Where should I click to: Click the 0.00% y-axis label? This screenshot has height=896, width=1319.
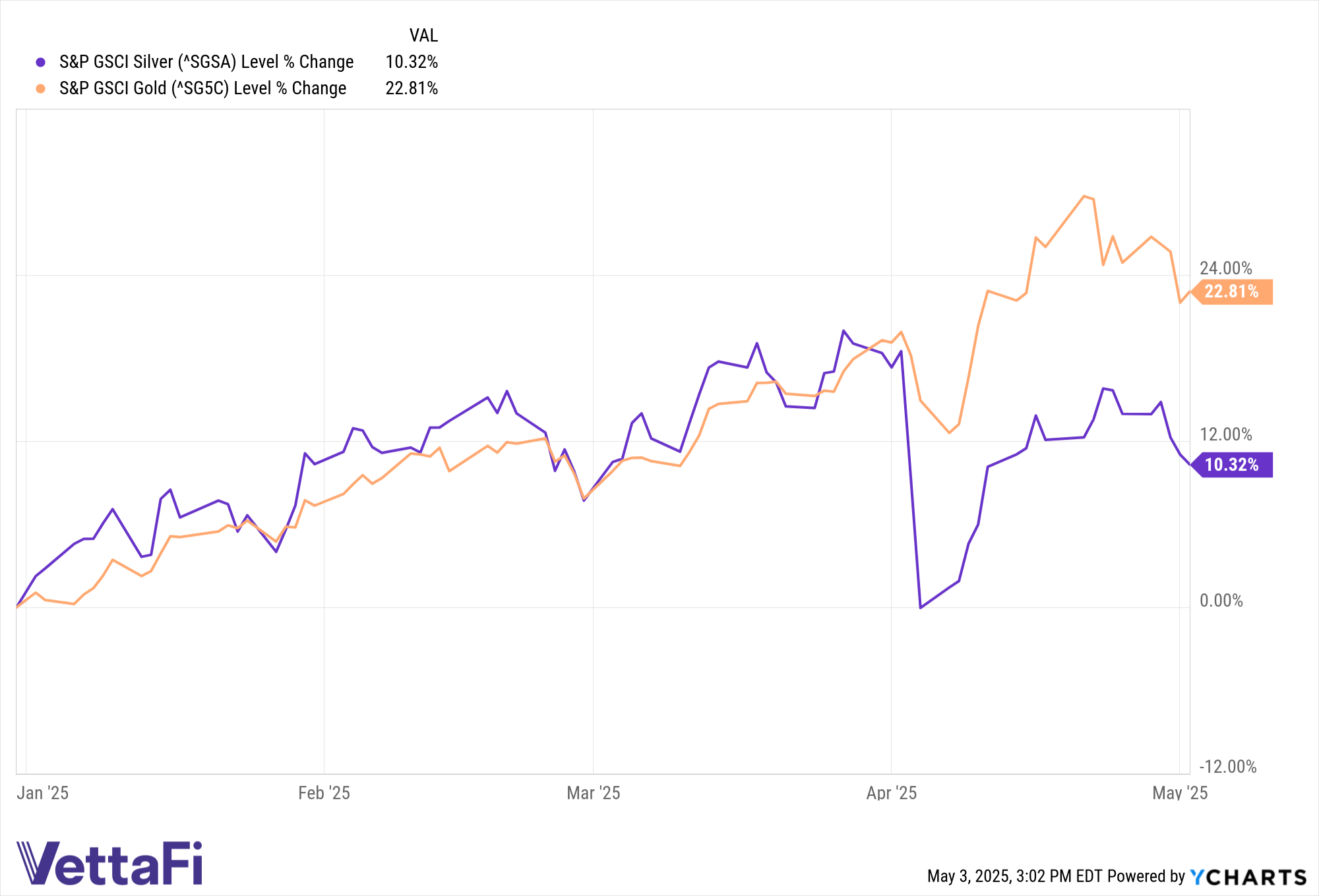(1221, 601)
